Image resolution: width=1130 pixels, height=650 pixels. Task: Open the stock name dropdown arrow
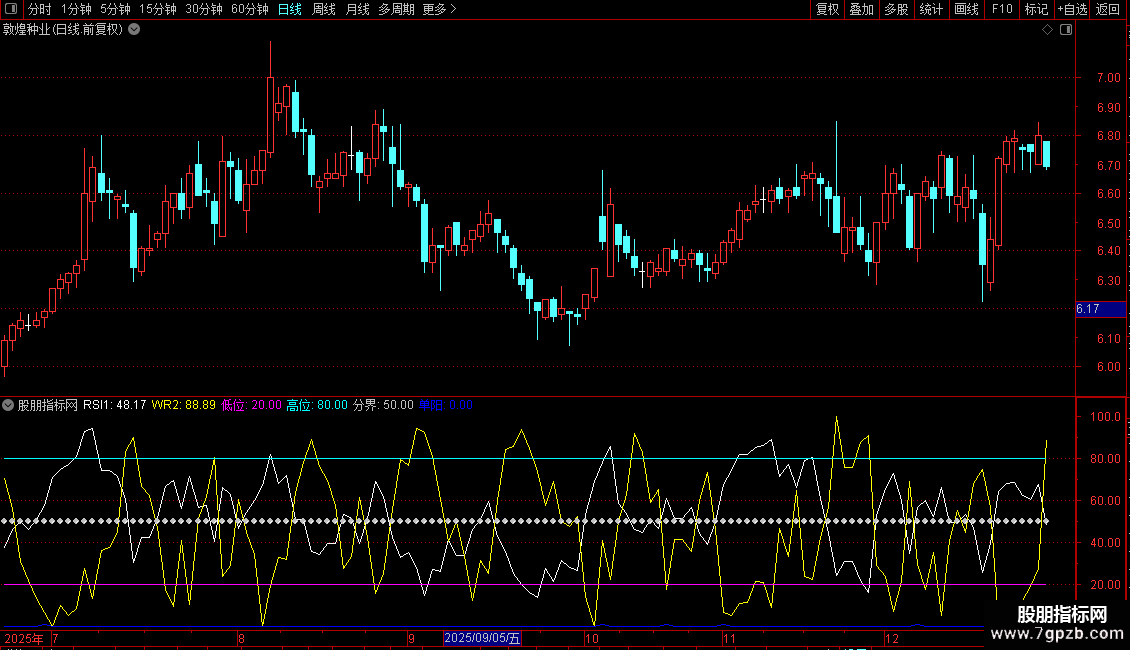[x=134, y=29]
